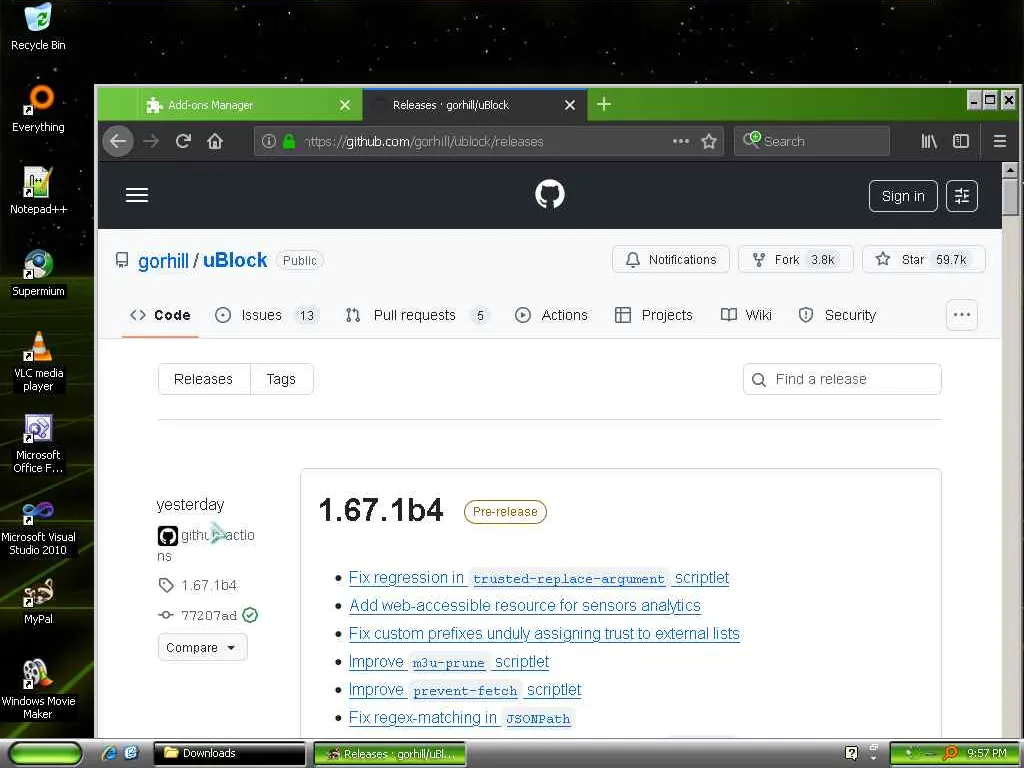Image resolution: width=1024 pixels, height=768 pixels.
Task: Open the Pull requests tab
Action: point(416,315)
